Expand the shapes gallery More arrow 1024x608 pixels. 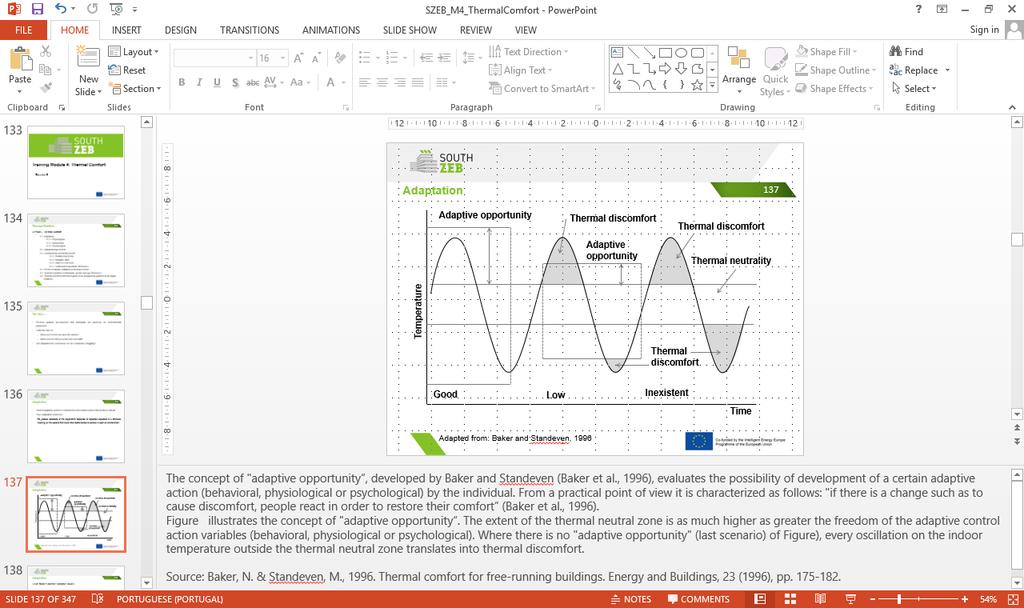(x=712, y=85)
